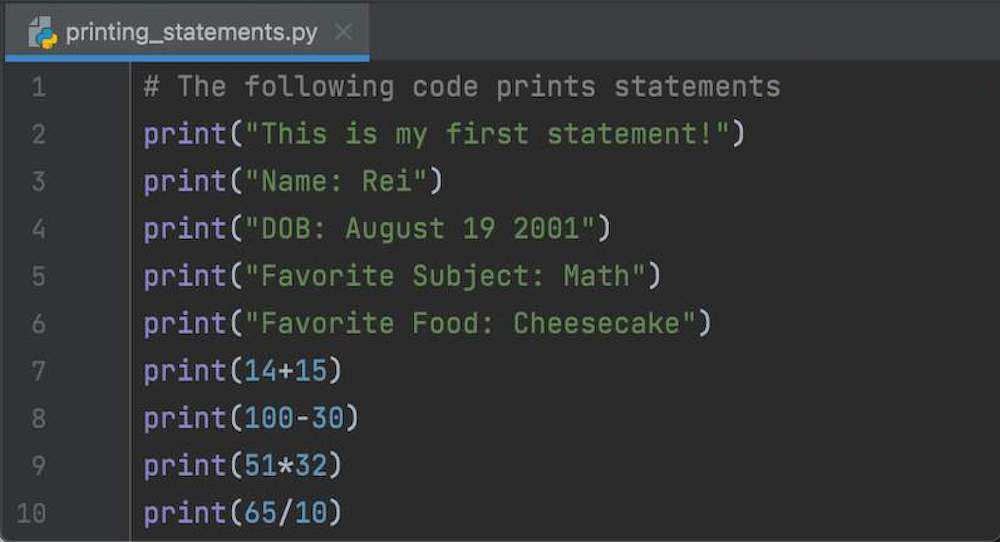Close the printing_statements.py tab

pyautogui.click(x=343, y=32)
